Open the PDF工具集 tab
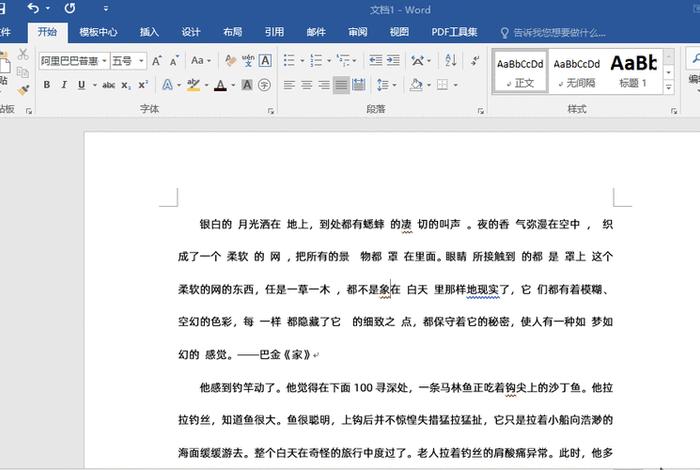The height and width of the screenshot is (470, 700). coord(454,32)
